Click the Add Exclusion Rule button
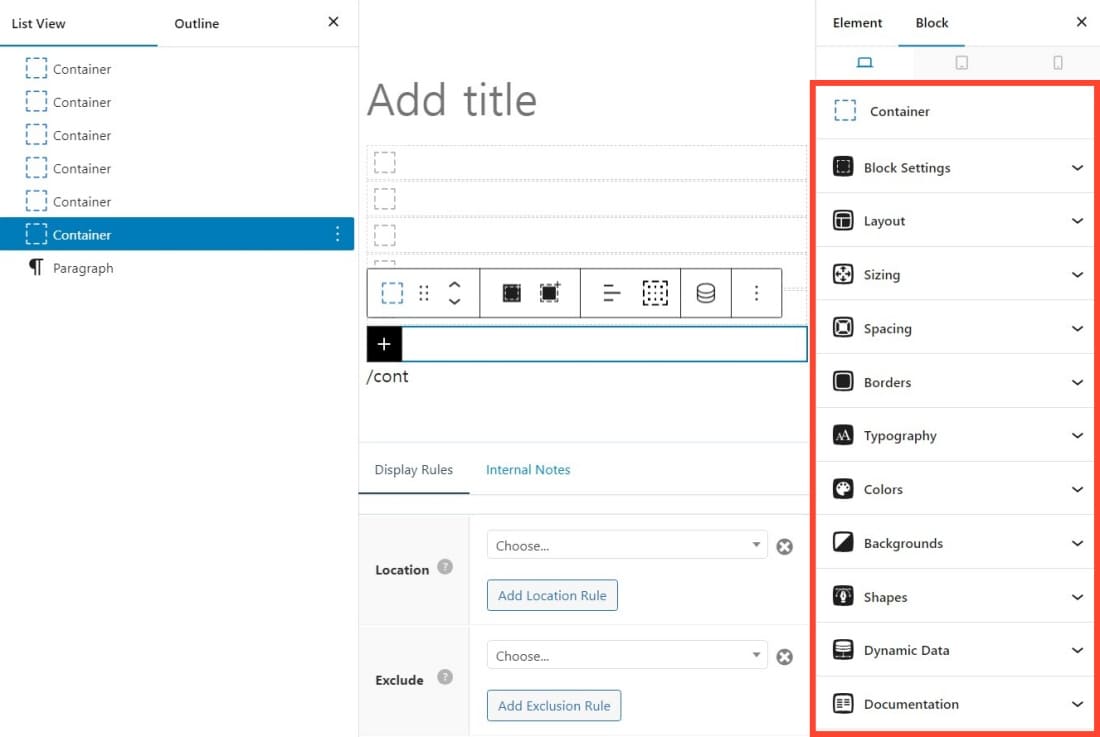 pos(554,705)
